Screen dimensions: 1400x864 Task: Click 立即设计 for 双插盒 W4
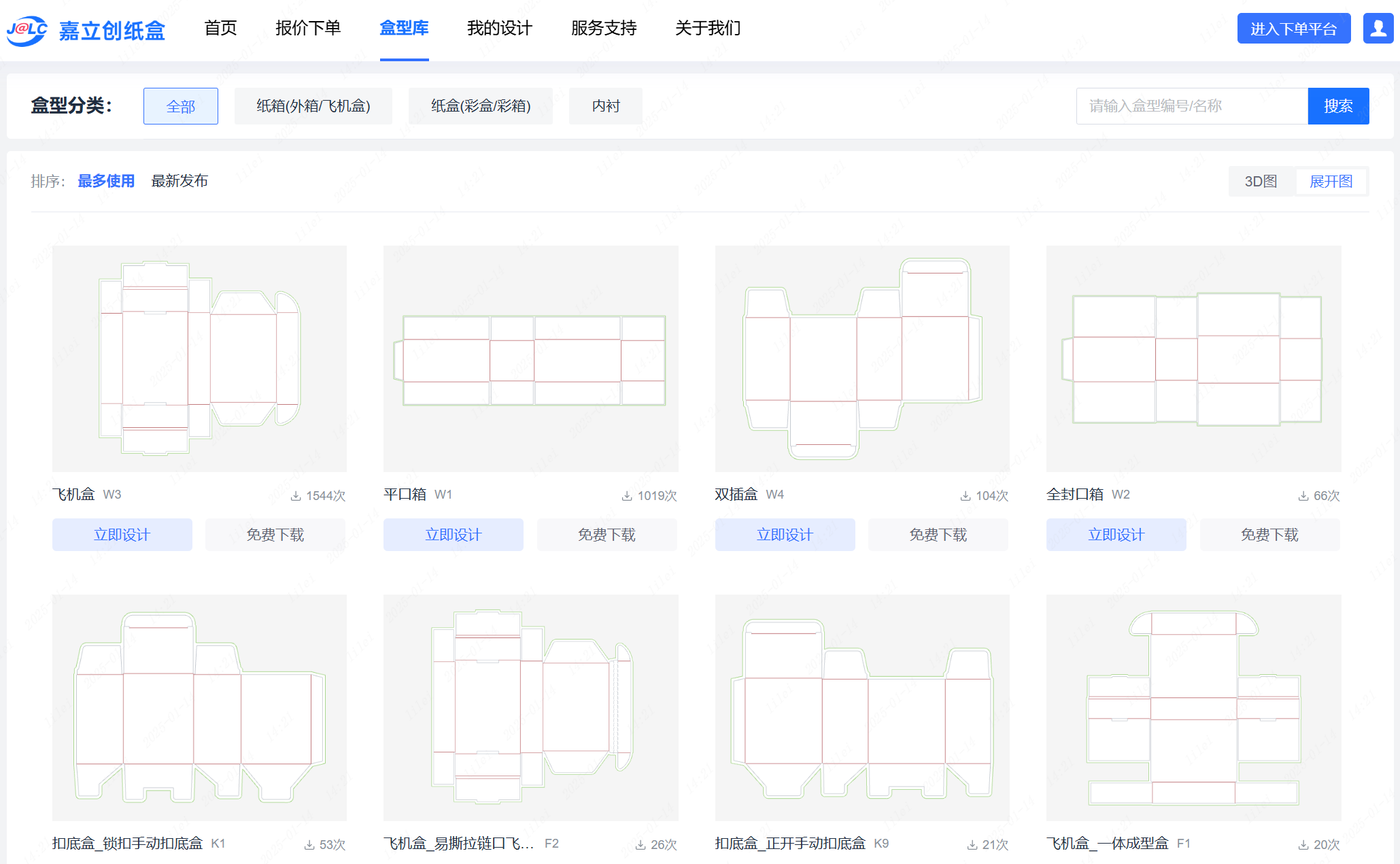pyautogui.click(x=785, y=535)
